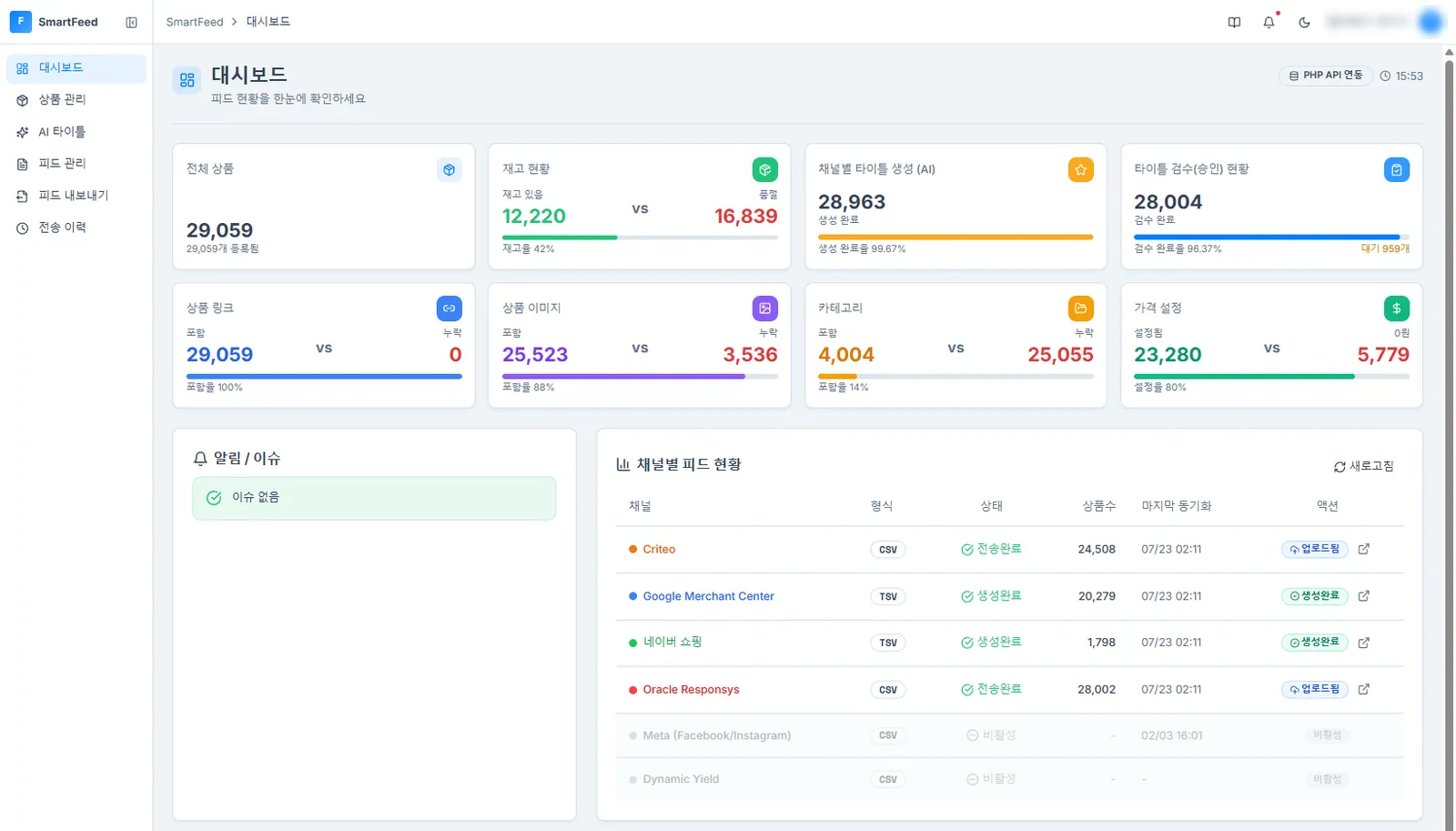Click the 검수 완료율 blue progress bar

click(1271, 238)
